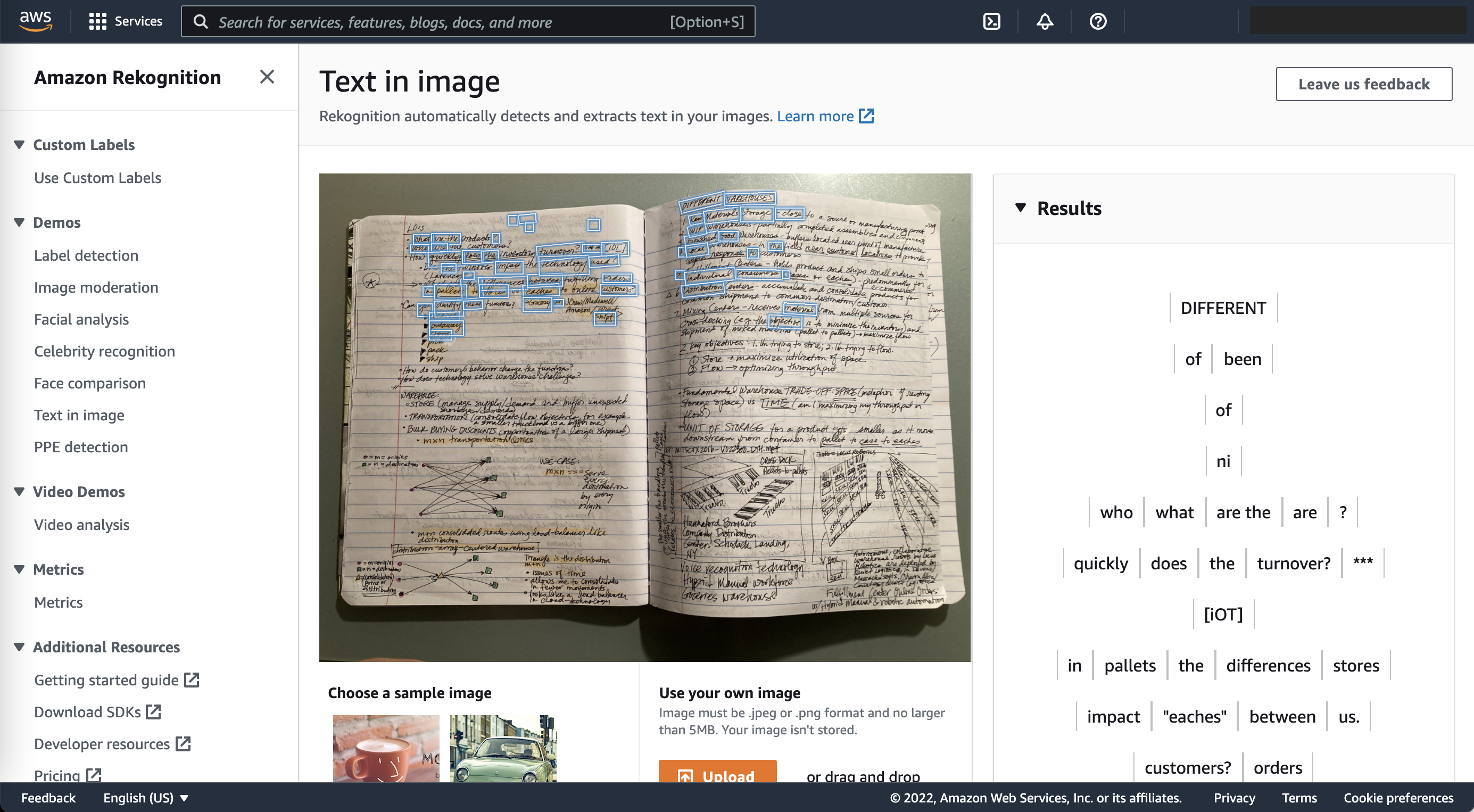Collapse the Video Demos section
1474x812 pixels.
(x=20, y=492)
